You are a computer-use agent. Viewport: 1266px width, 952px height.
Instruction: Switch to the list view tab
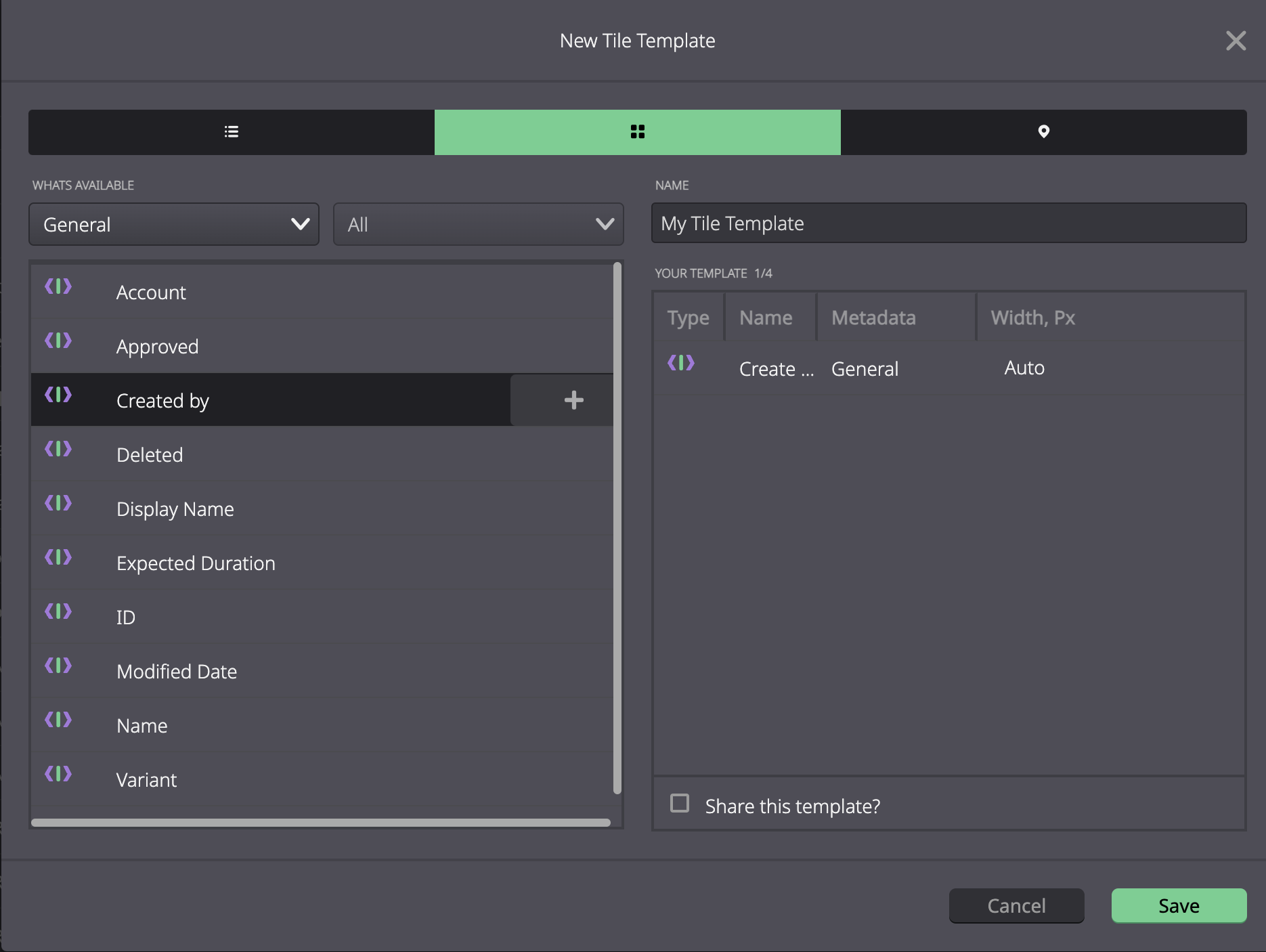point(232,132)
